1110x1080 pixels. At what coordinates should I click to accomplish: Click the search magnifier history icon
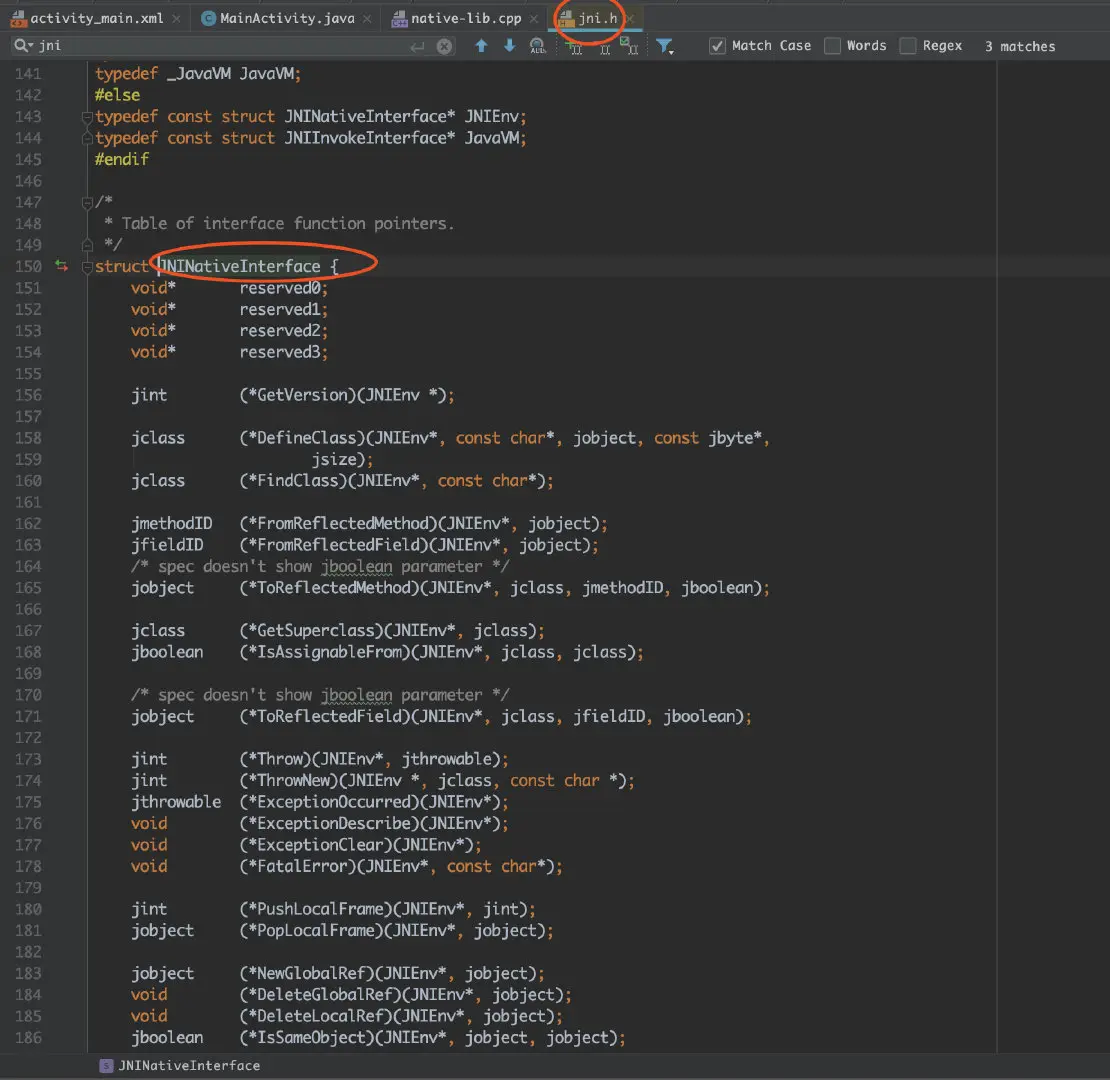click(22, 46)
